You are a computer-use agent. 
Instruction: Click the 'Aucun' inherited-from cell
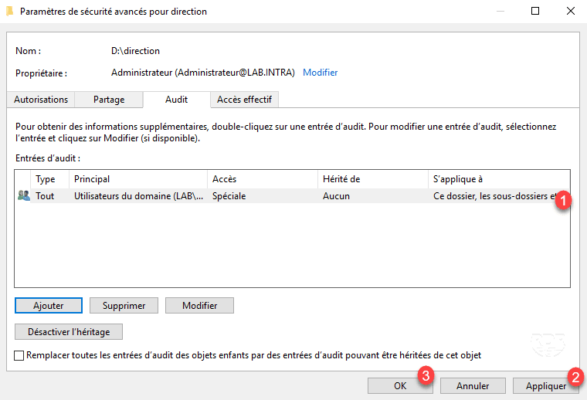(336, 196)
